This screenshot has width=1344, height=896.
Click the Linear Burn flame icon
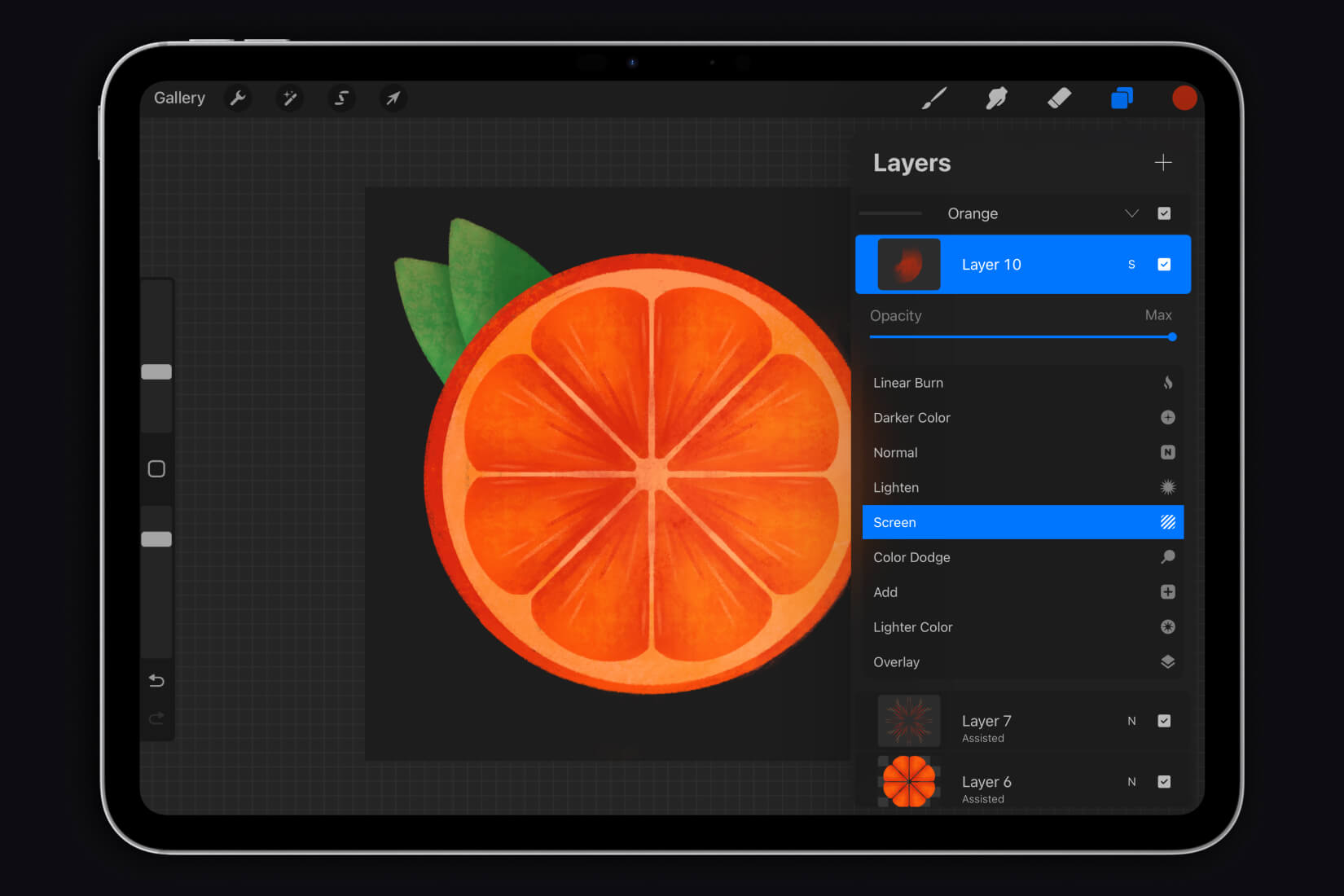tap(1167, 383)
